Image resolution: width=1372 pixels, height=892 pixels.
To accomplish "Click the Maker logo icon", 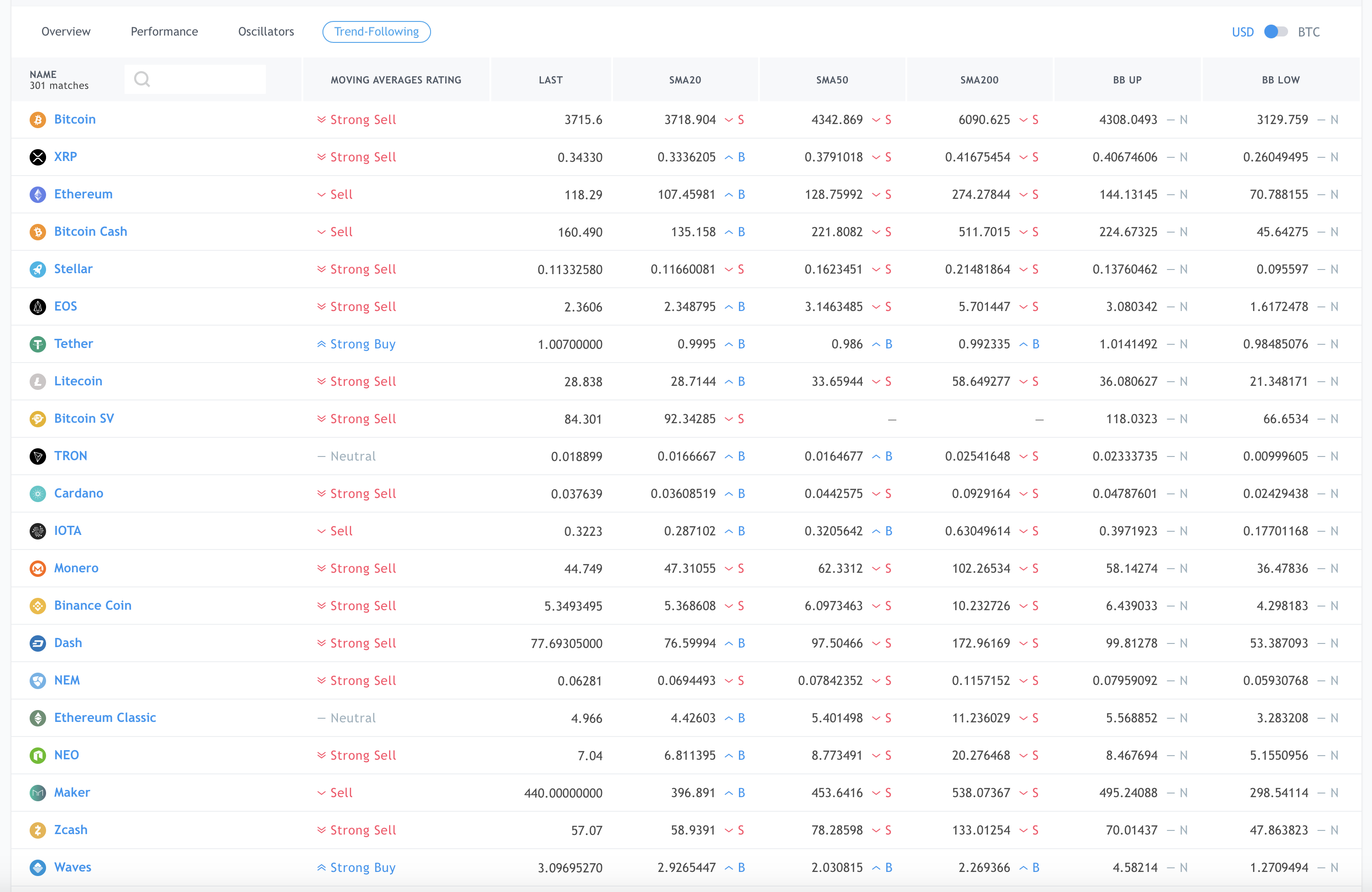I will (37, 793).
